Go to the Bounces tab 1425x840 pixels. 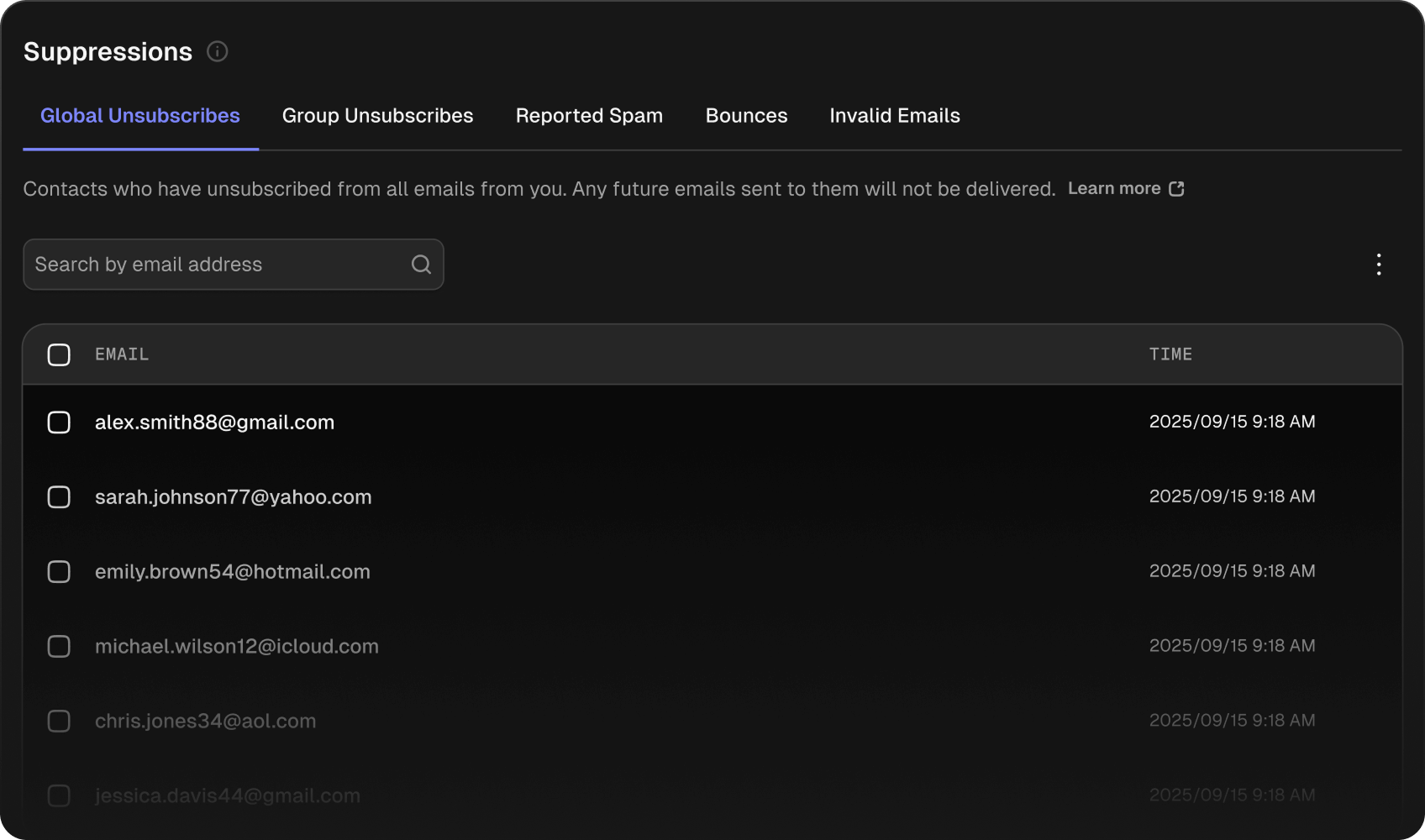coord(746,116)
